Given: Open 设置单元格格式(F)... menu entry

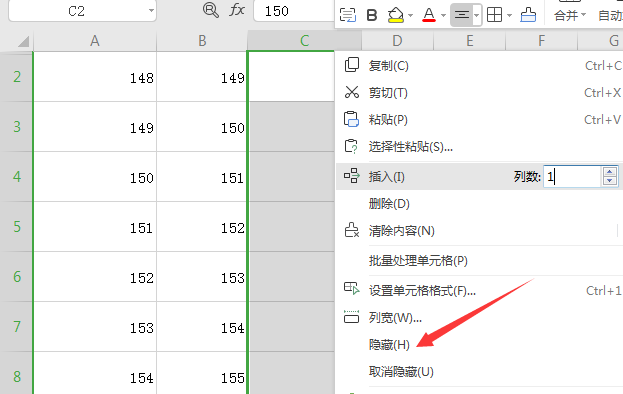Looking at the screenshot, I should [422, 290].
